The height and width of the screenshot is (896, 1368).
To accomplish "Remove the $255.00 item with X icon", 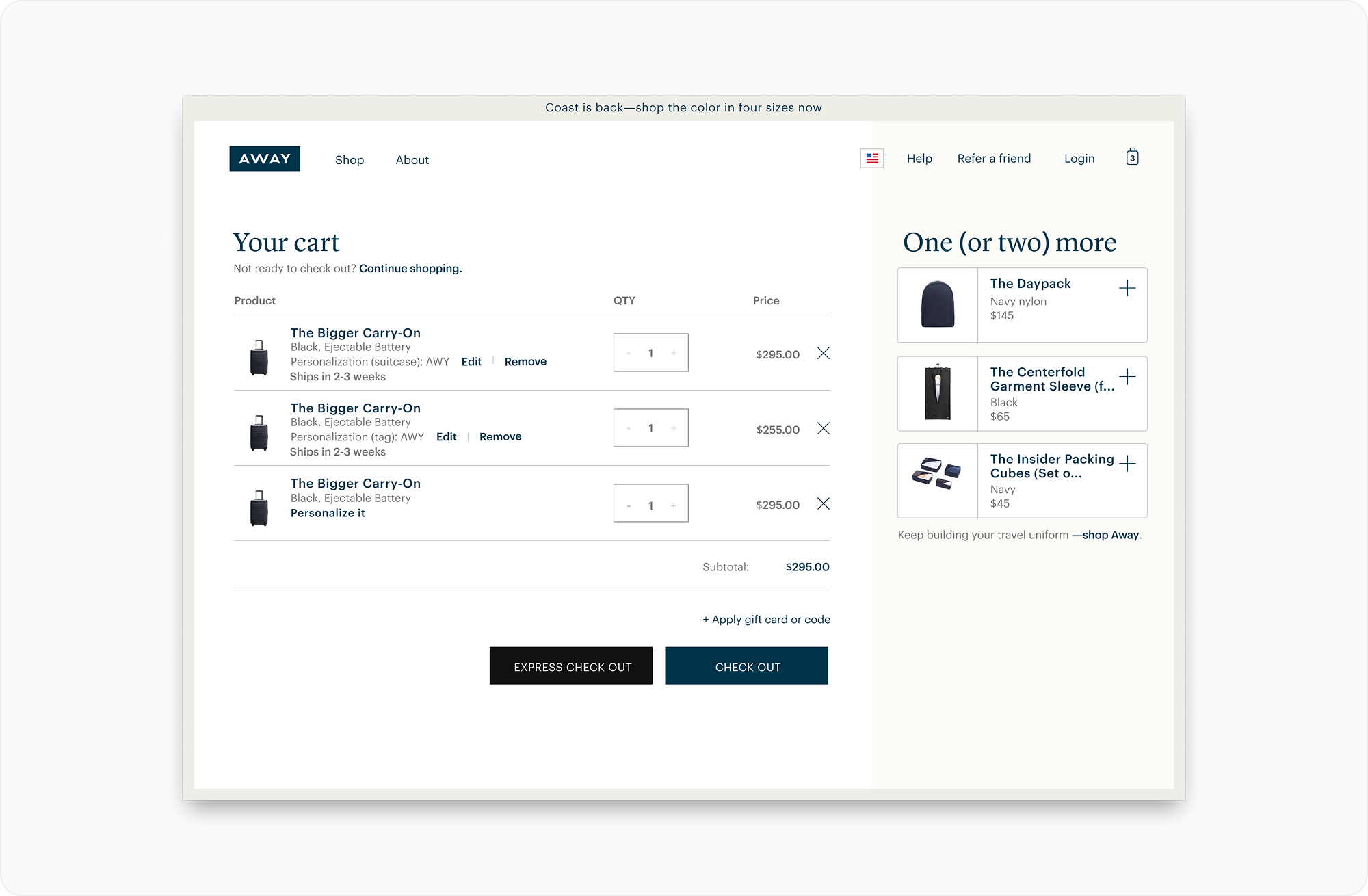I will (824, 428).
